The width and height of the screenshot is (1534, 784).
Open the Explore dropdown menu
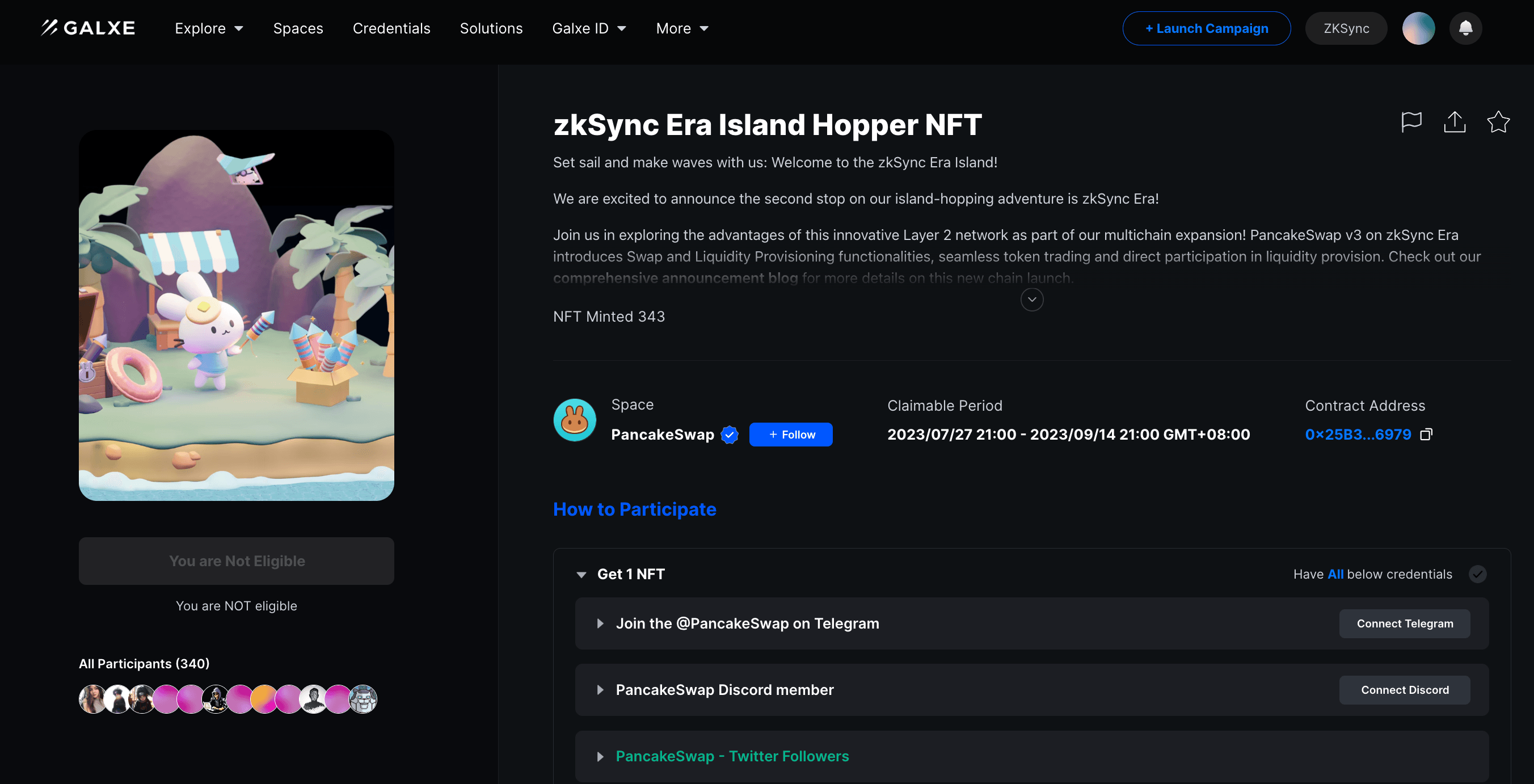[x=208, y=28]
